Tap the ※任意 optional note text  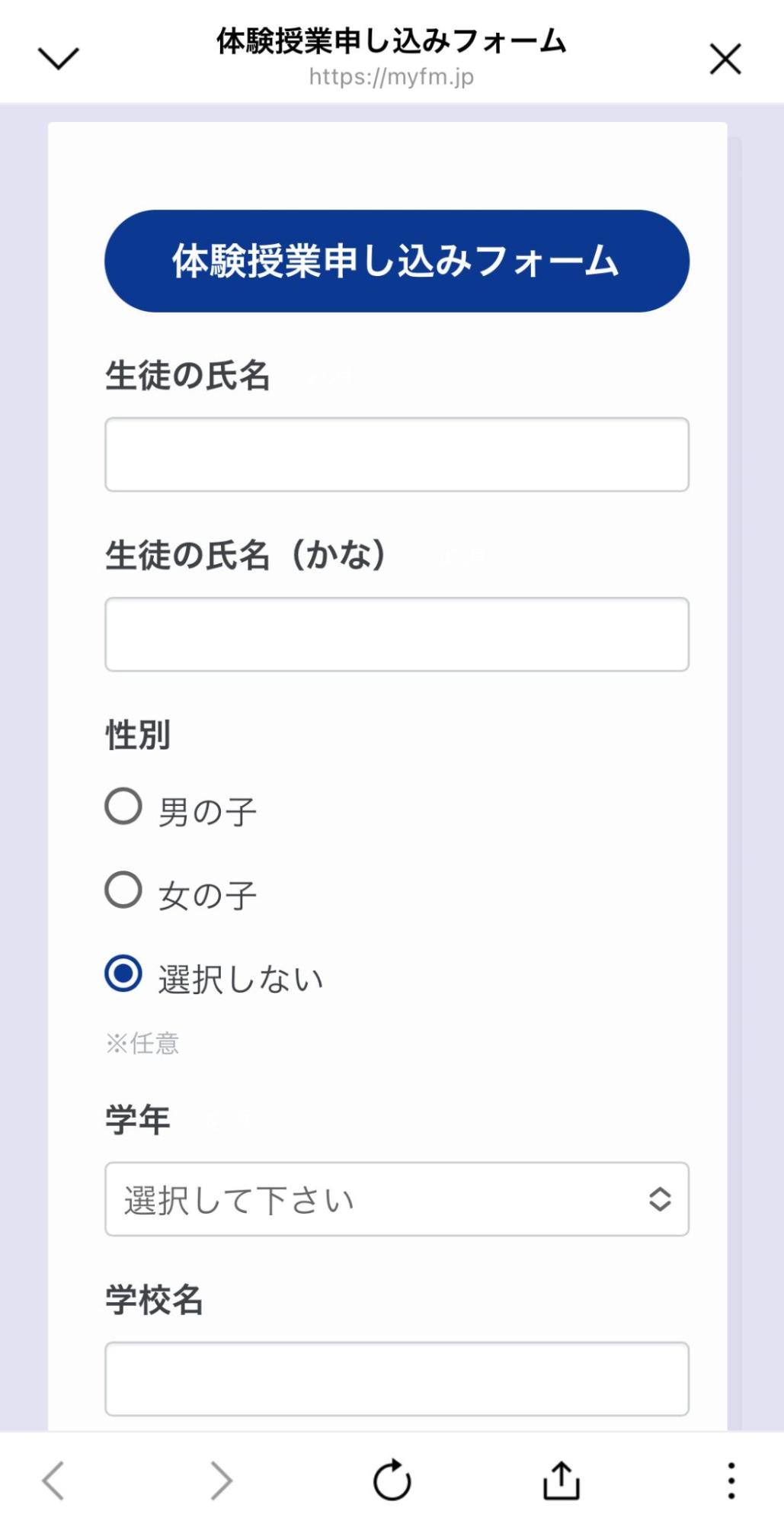(x=144, y=1043)
